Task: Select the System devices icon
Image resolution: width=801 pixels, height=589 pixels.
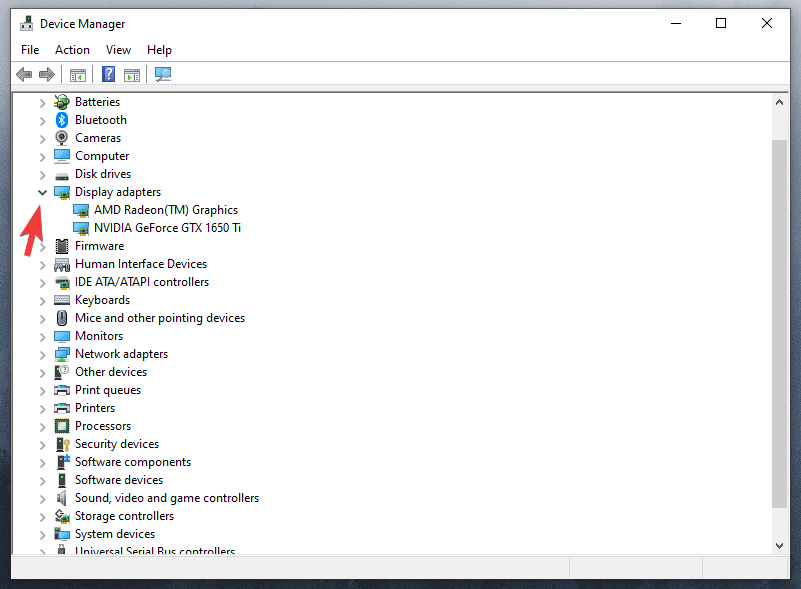Action: point(62,534)
